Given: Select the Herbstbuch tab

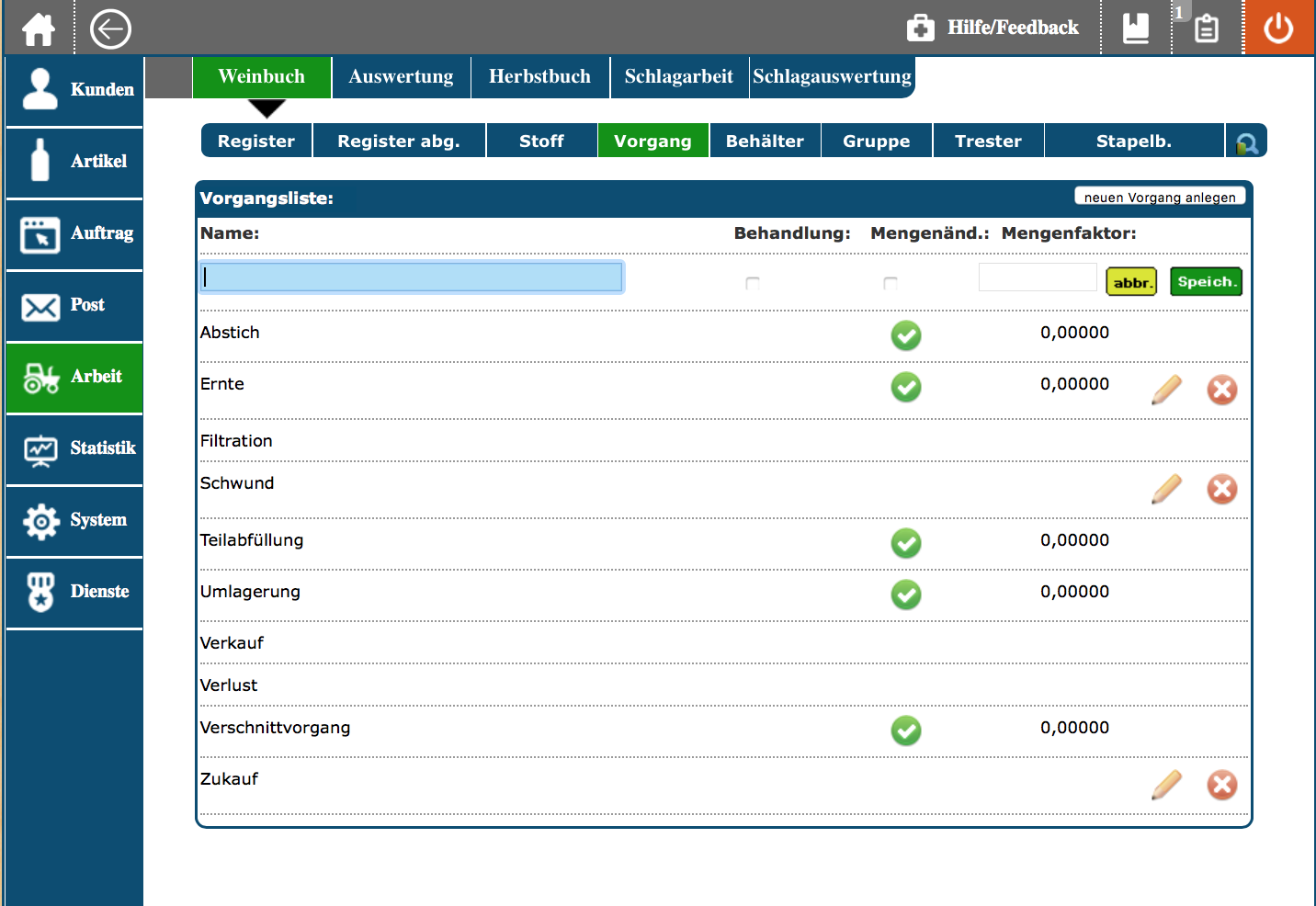Looking at the screenshot, I should tap(539, 77).
